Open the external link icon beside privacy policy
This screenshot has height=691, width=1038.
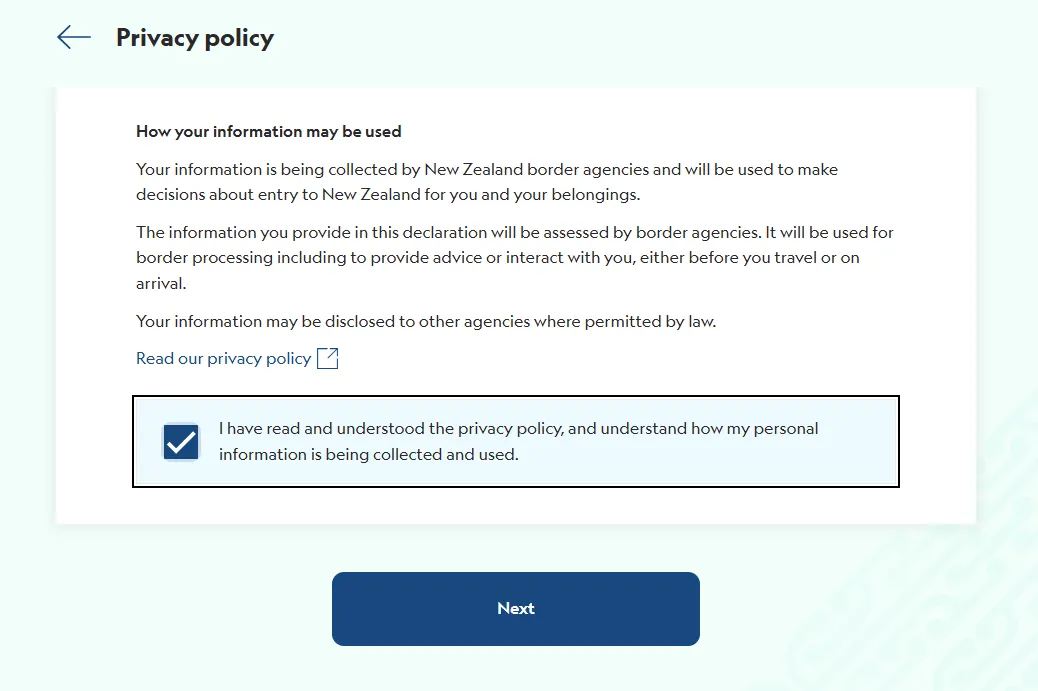(327, 358)
